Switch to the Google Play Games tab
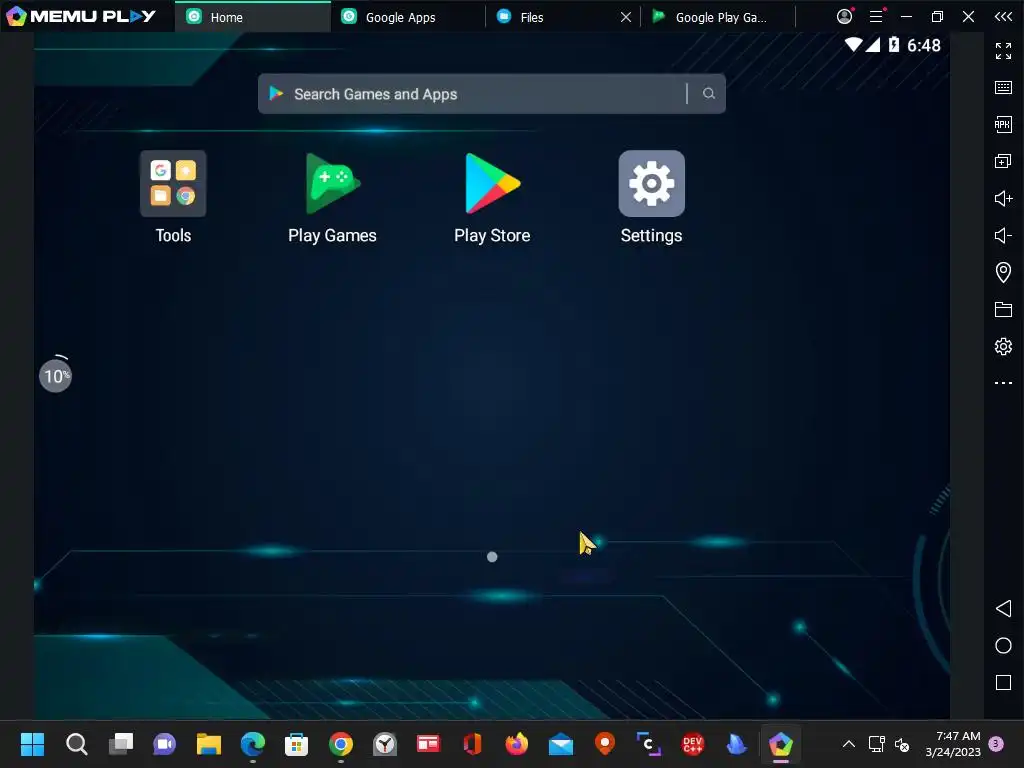 pyautogui.click(x=718, y=17)
